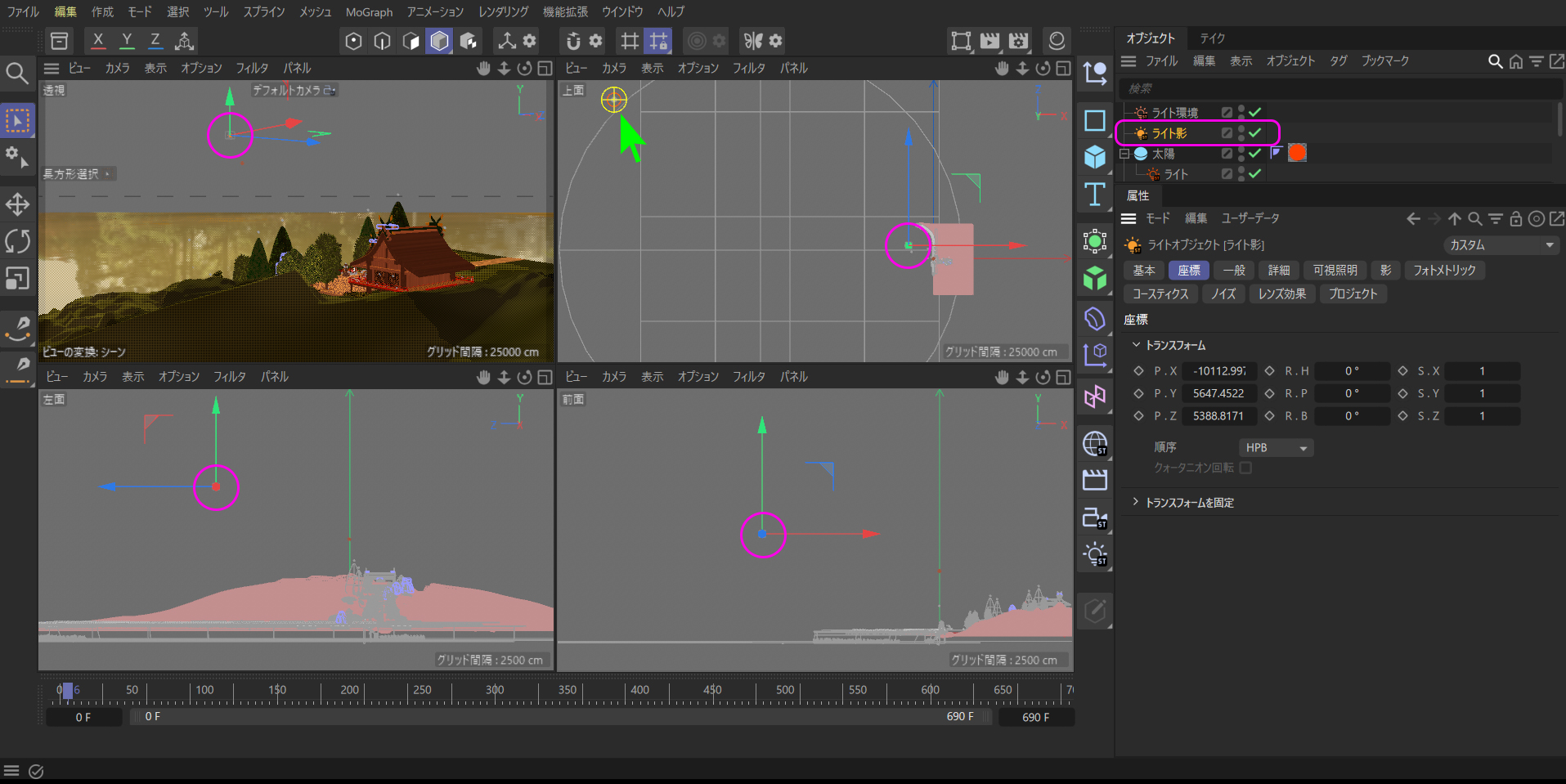Click the Object Manager search icon

pyautogui.click(x=1495, y=61)
